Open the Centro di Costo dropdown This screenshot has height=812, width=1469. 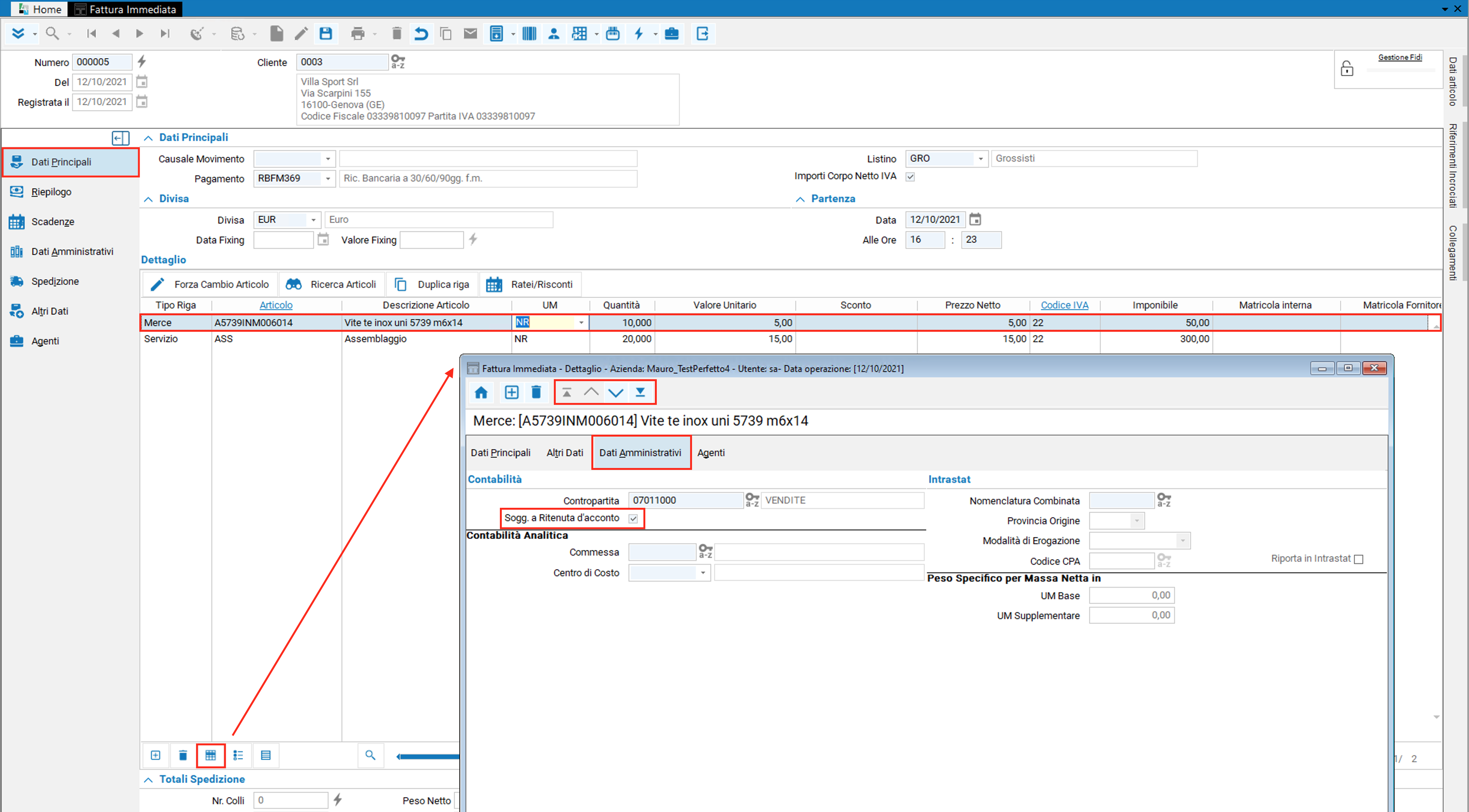pyautogui.click(x=703, y=573)
